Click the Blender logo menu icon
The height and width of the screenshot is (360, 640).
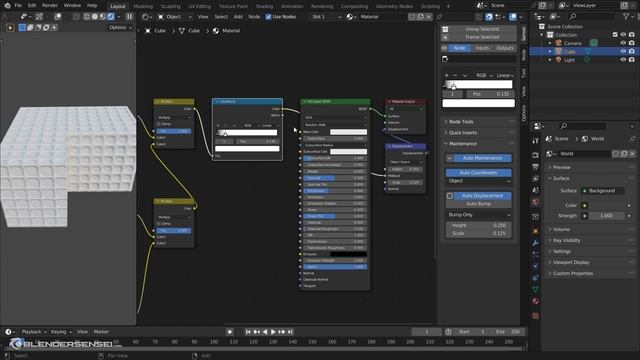pyautogui.click(x=7, y=6)
